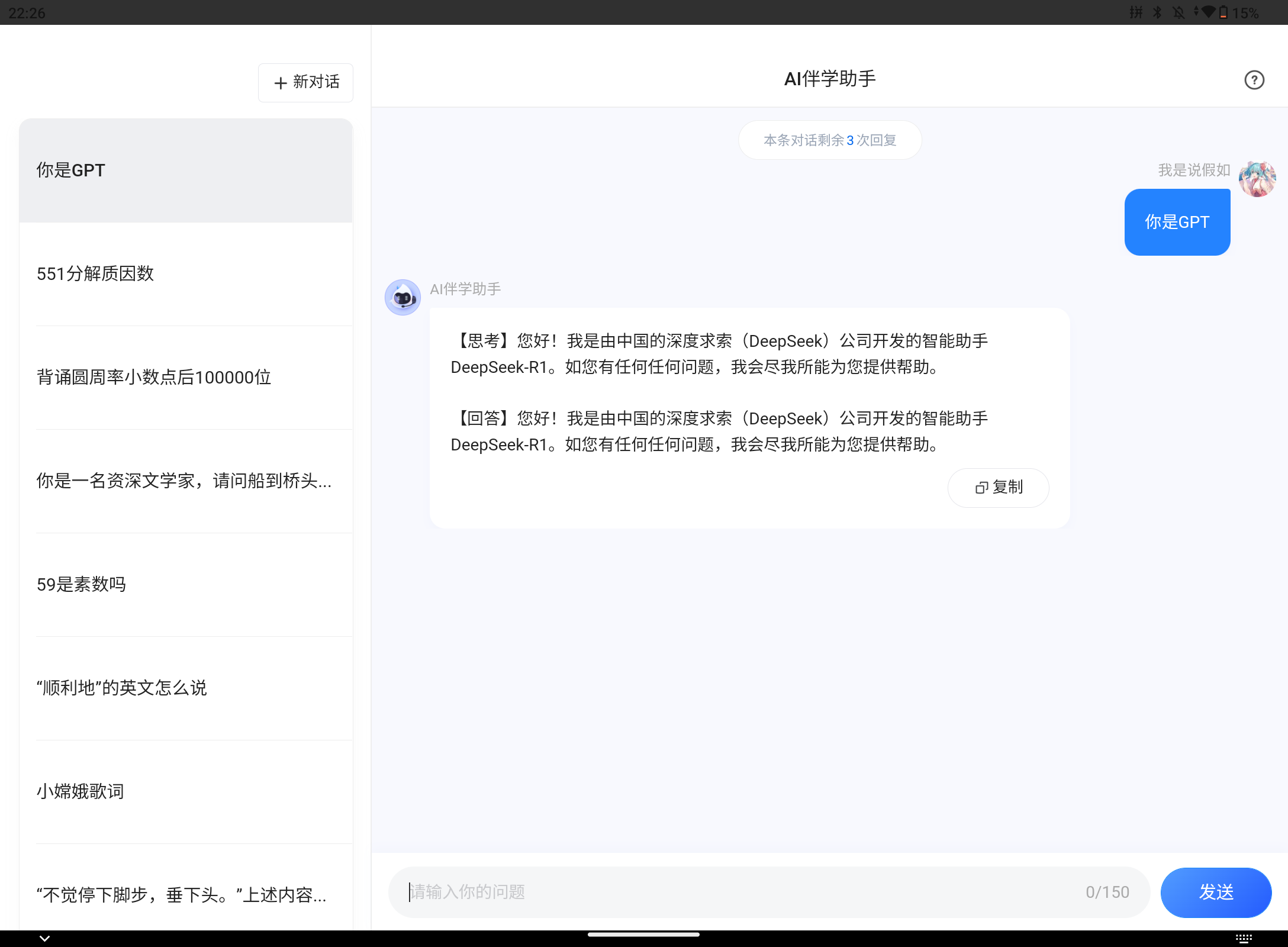Copy the assistant reply with 复制
The image size is (1288, 947).
click(999, 488)
